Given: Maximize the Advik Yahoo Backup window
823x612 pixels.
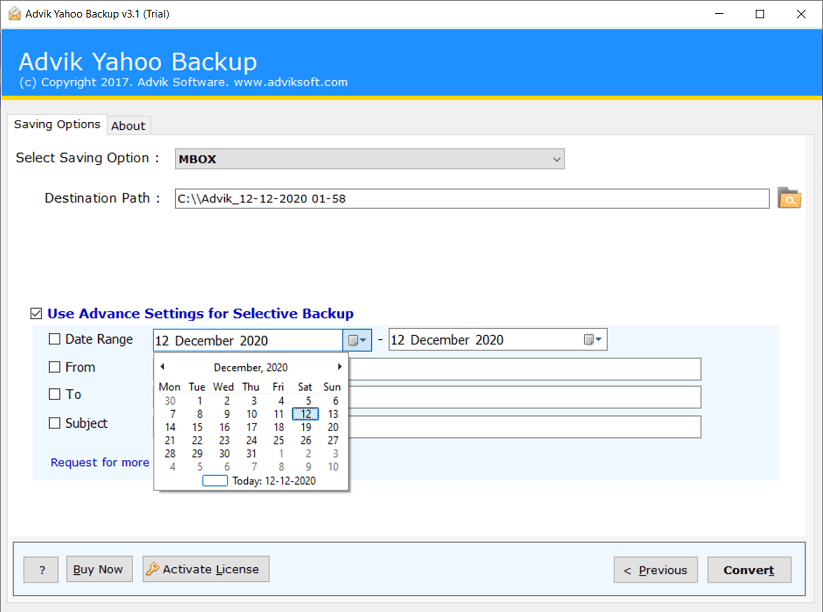Looking at the screenshot, I should (x=759, y=14).
